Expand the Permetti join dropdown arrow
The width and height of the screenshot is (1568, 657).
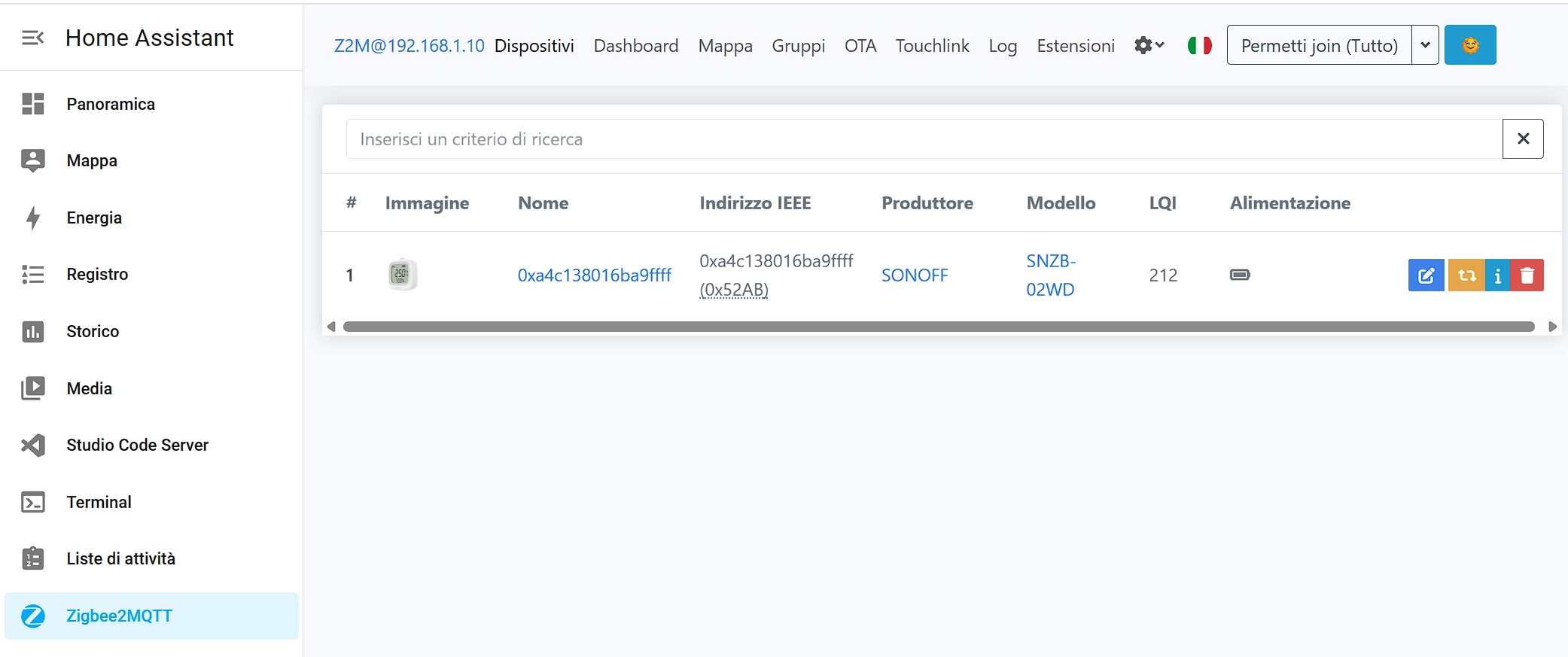coord(1425,45)
